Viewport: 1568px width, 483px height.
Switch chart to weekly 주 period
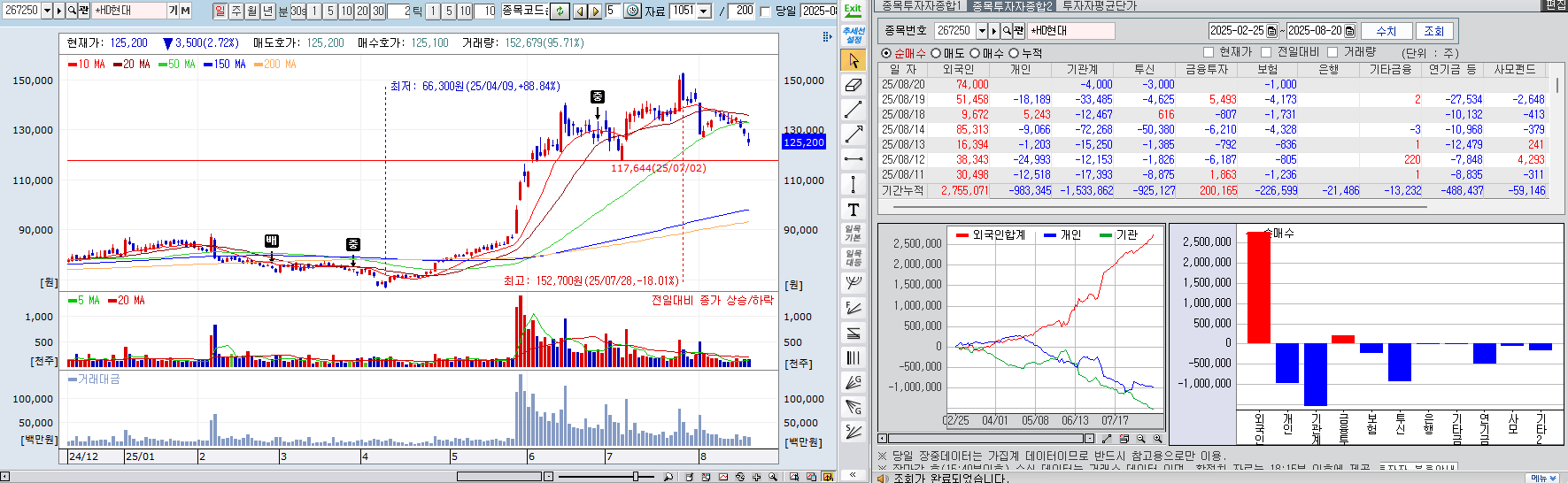point(236,11)
